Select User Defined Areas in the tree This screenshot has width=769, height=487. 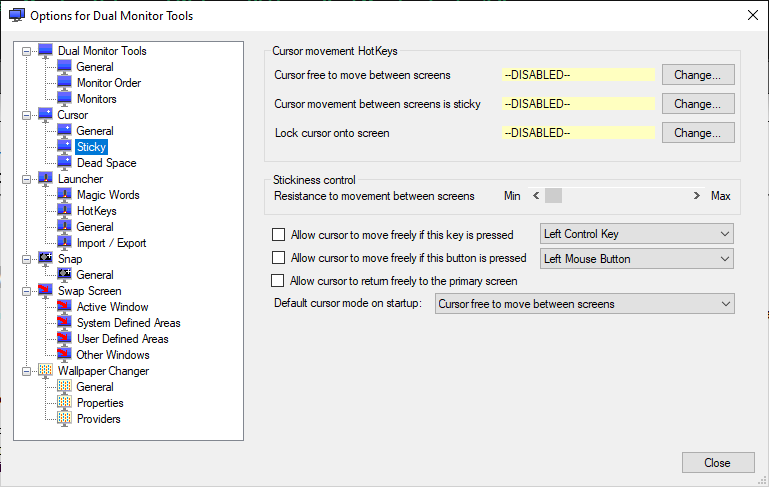123,339
